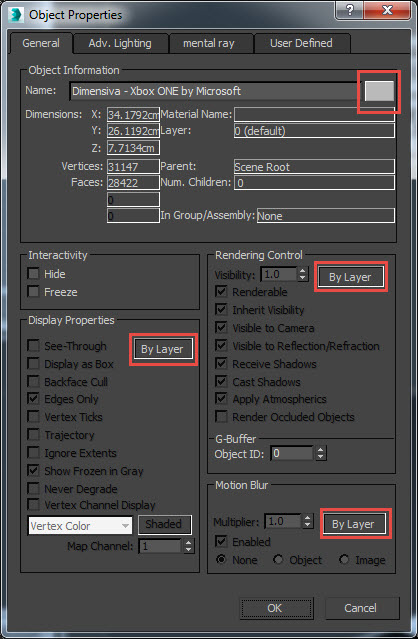Increase Motion Blur Multiplier spinner arrow
This screenshot has width=418, height=639.
click(308, 518)
